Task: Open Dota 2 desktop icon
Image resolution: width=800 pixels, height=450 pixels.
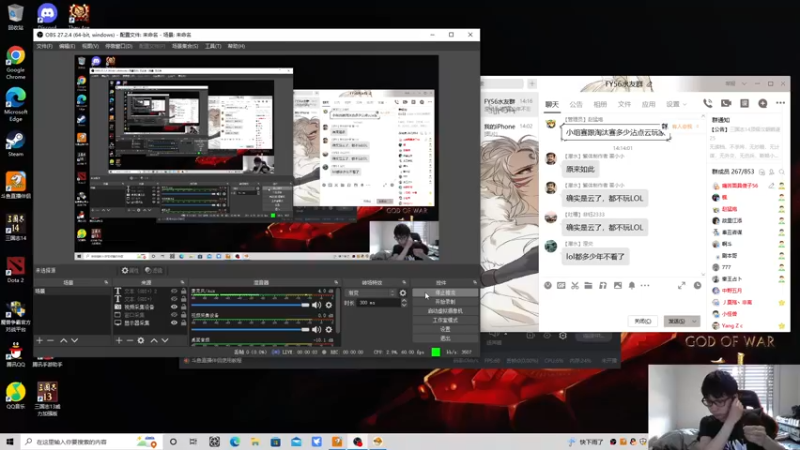Action: (15, 270)
